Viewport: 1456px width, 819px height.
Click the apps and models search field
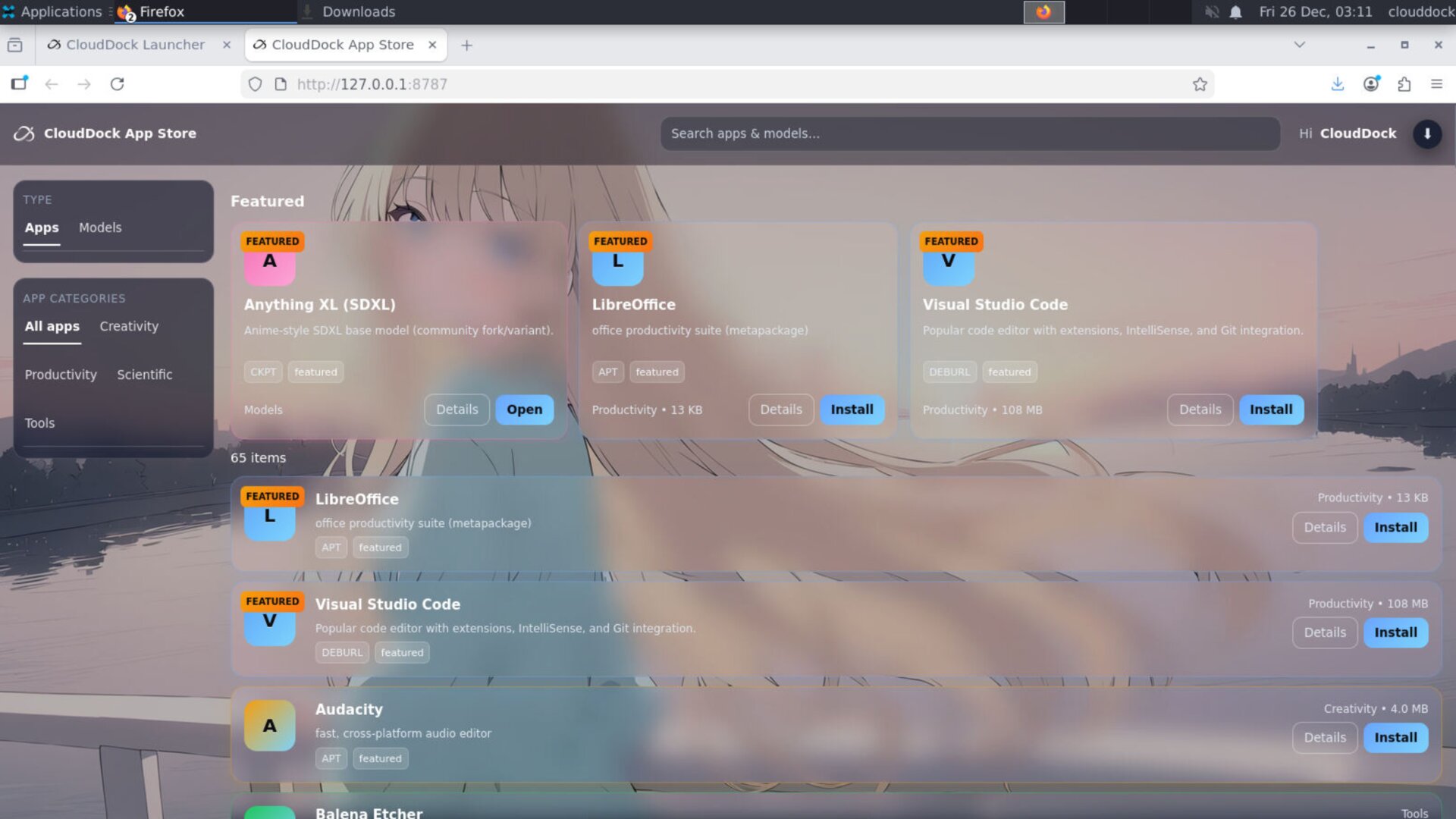pyautogui.click(x=969, y=133)
